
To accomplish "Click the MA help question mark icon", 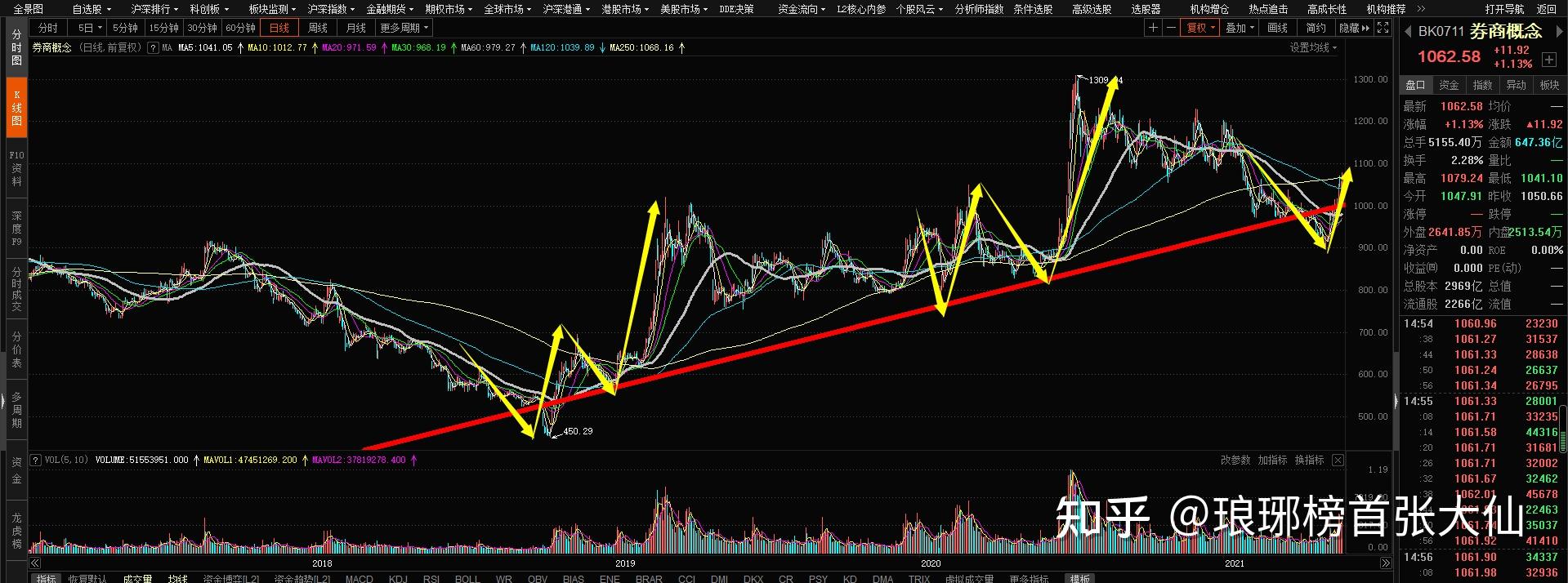I will click(x=153, y=48).
